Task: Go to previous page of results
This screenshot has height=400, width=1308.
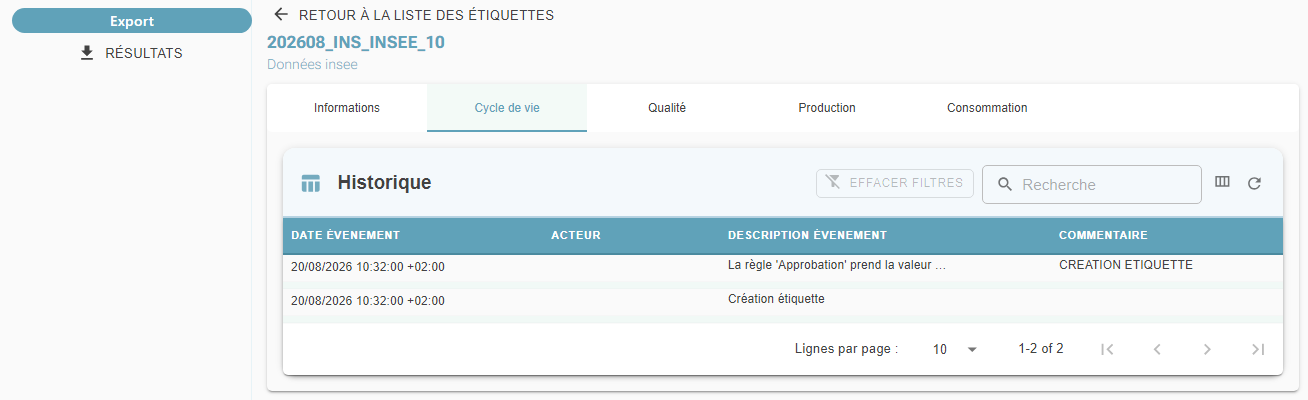Action: pyautogui.click(x=1157, y=349)
